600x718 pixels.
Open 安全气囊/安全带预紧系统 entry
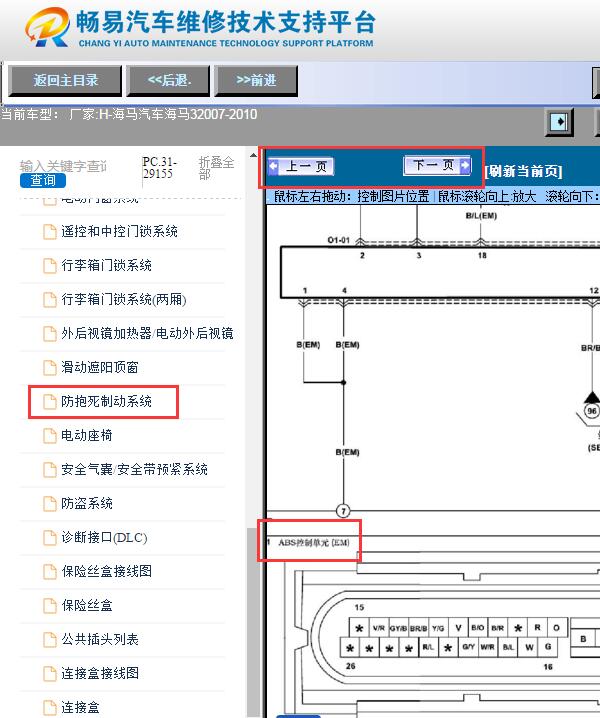coord(135,469)
